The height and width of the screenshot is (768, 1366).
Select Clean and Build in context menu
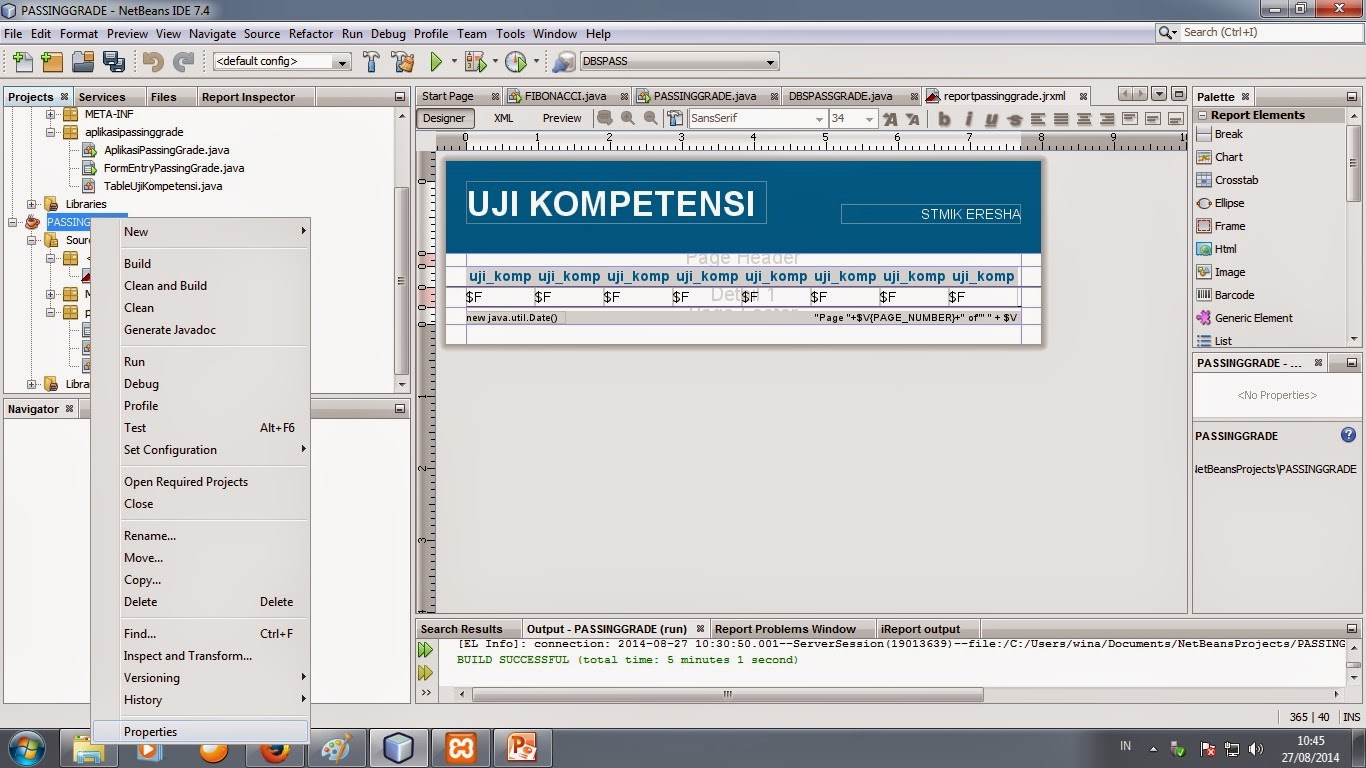200,286
